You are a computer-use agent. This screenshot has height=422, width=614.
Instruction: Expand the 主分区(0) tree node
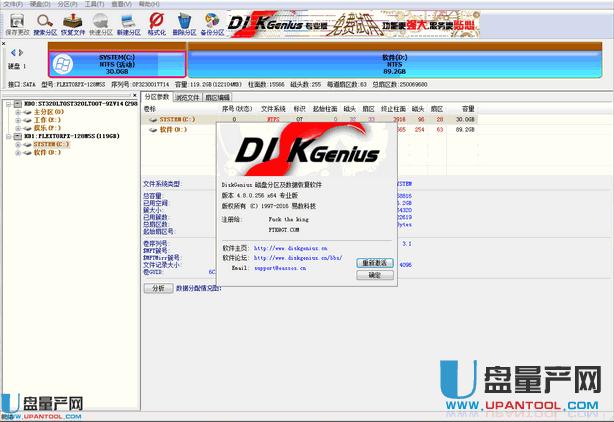[17, 112]
